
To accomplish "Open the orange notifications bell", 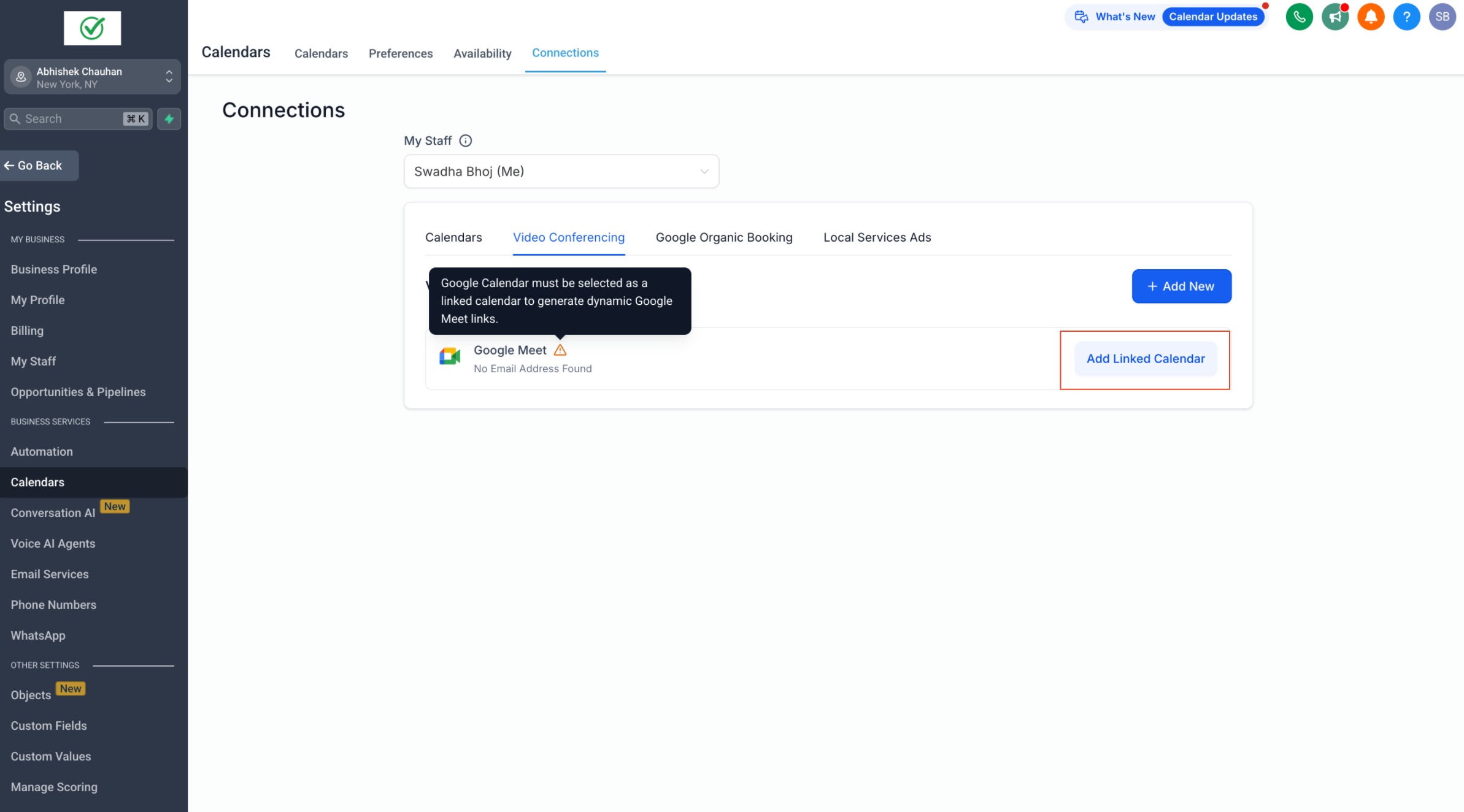I will click(x=1371, y=17).
